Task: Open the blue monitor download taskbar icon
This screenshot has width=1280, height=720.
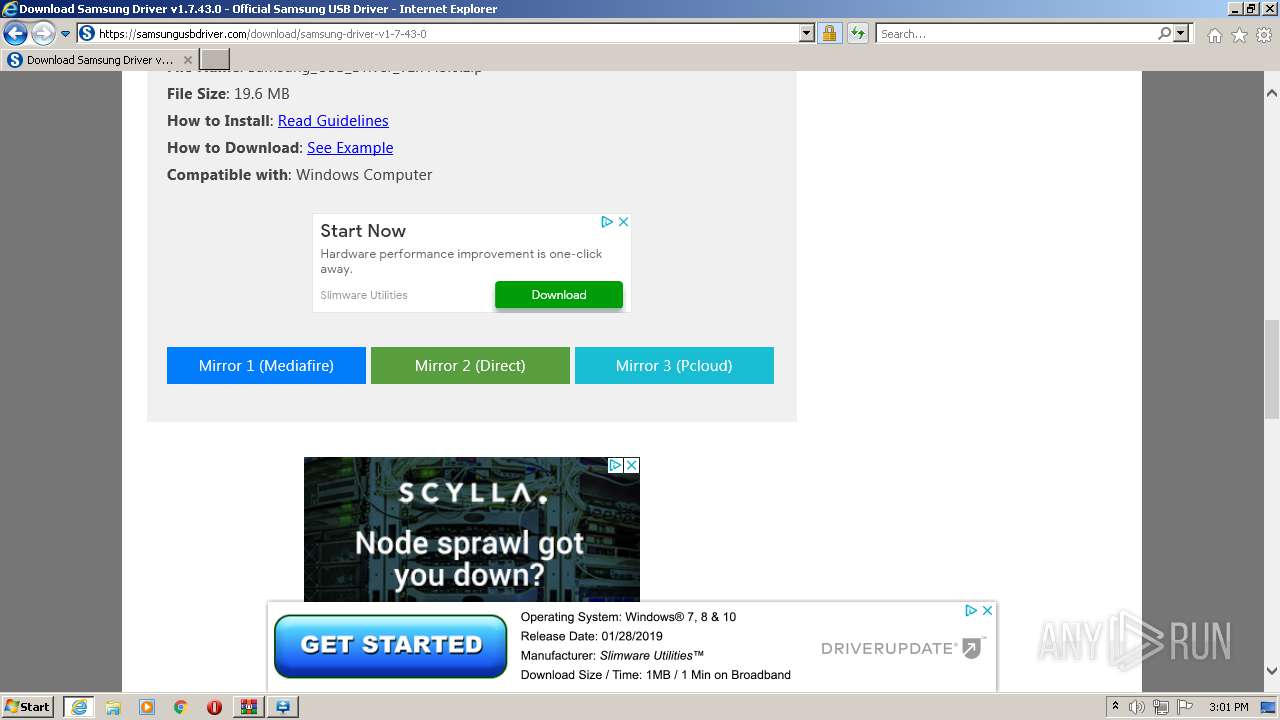Action: pos(283,707)
